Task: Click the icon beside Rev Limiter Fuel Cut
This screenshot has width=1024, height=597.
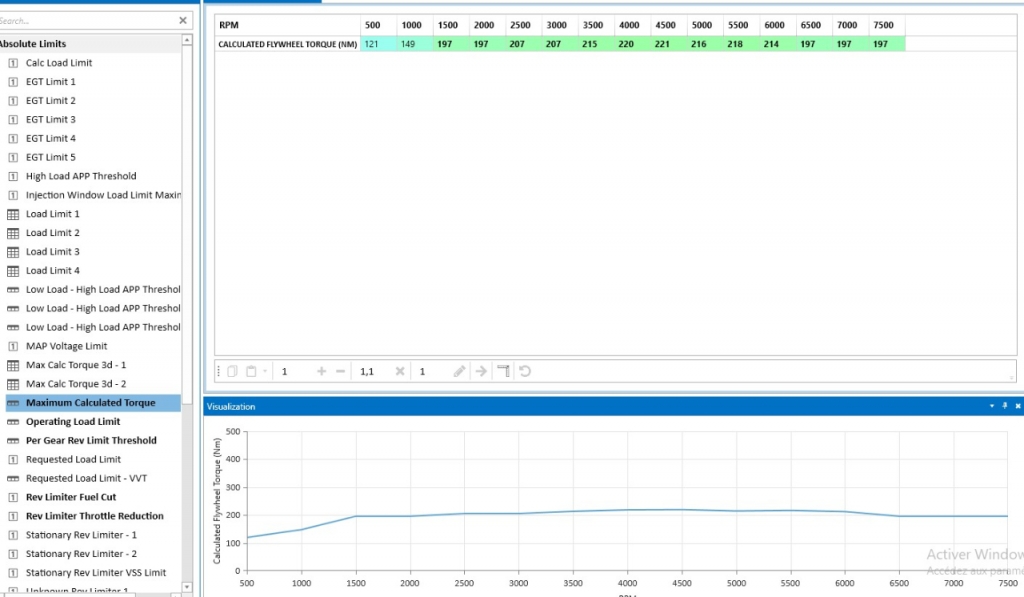Action: pyautogui.click(x=12, y=498)
